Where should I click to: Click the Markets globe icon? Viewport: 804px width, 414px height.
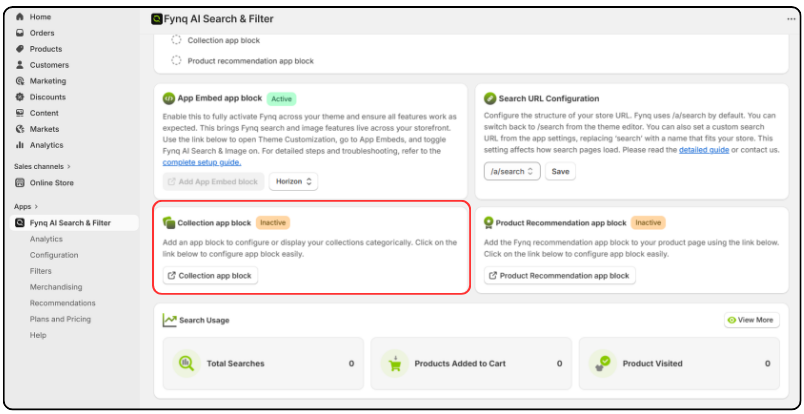[20, 129]
